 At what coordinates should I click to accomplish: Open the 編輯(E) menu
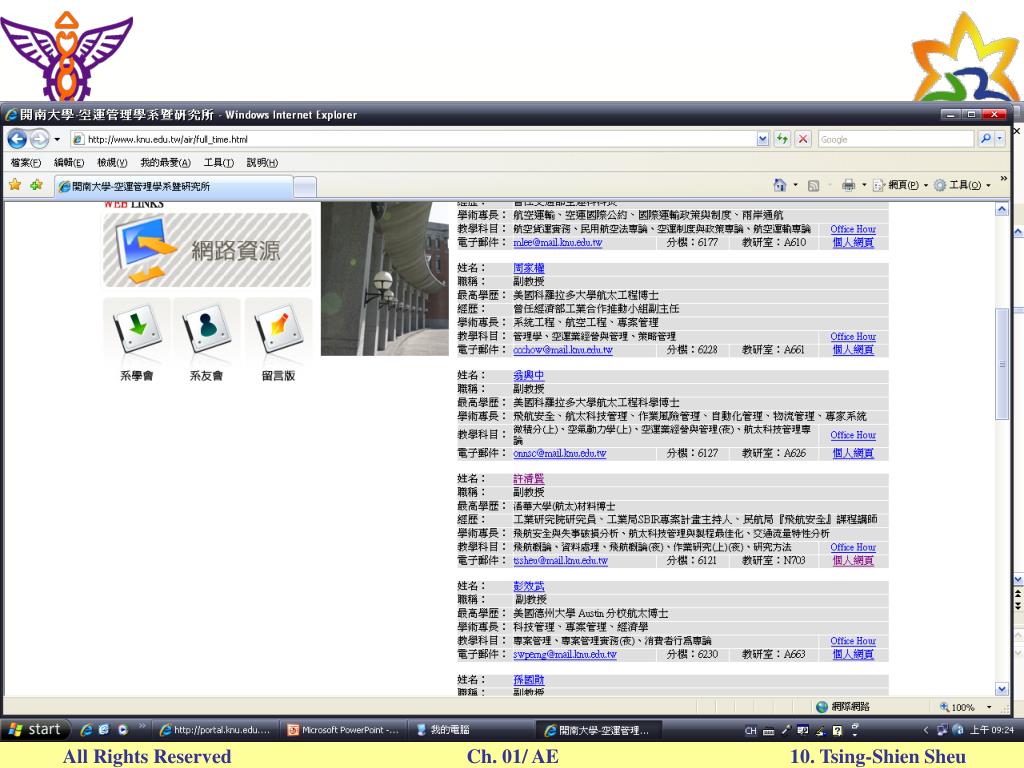point(69,163)
